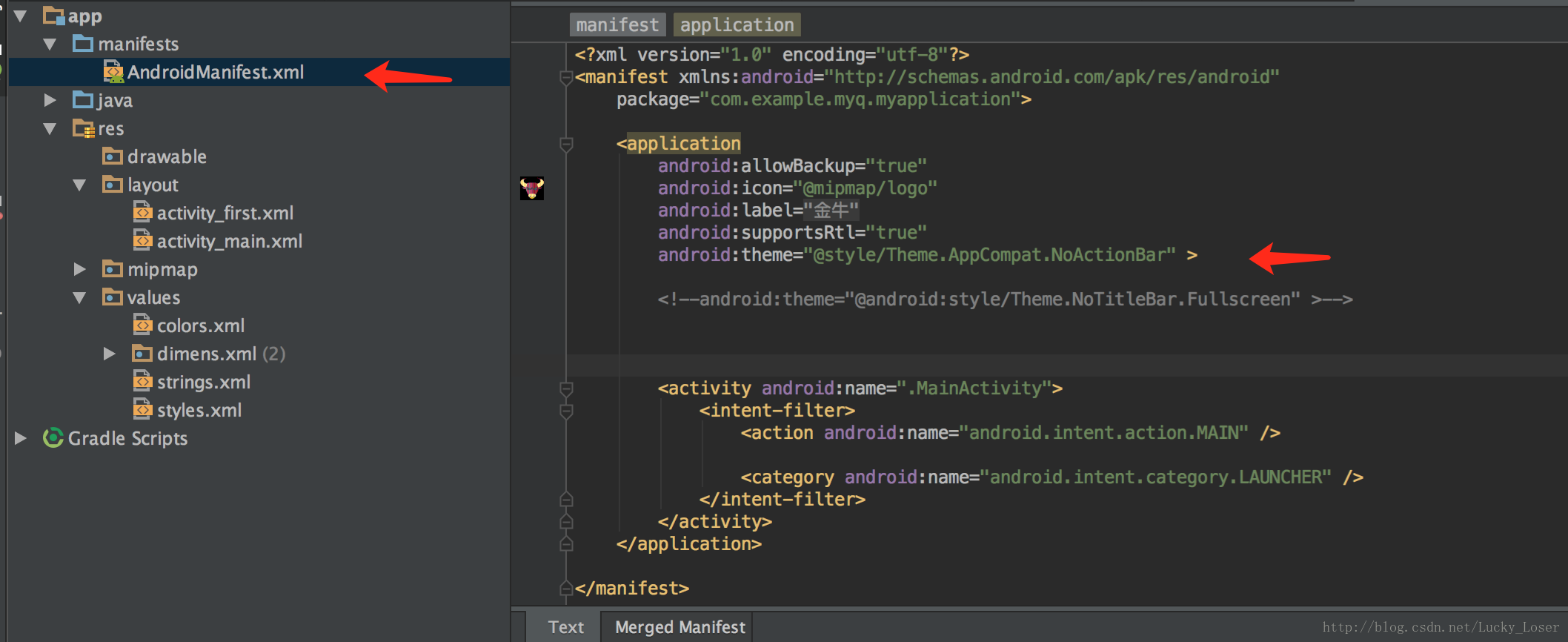
Task: Collapse the layout folder arrow
Action: [79, 185]
